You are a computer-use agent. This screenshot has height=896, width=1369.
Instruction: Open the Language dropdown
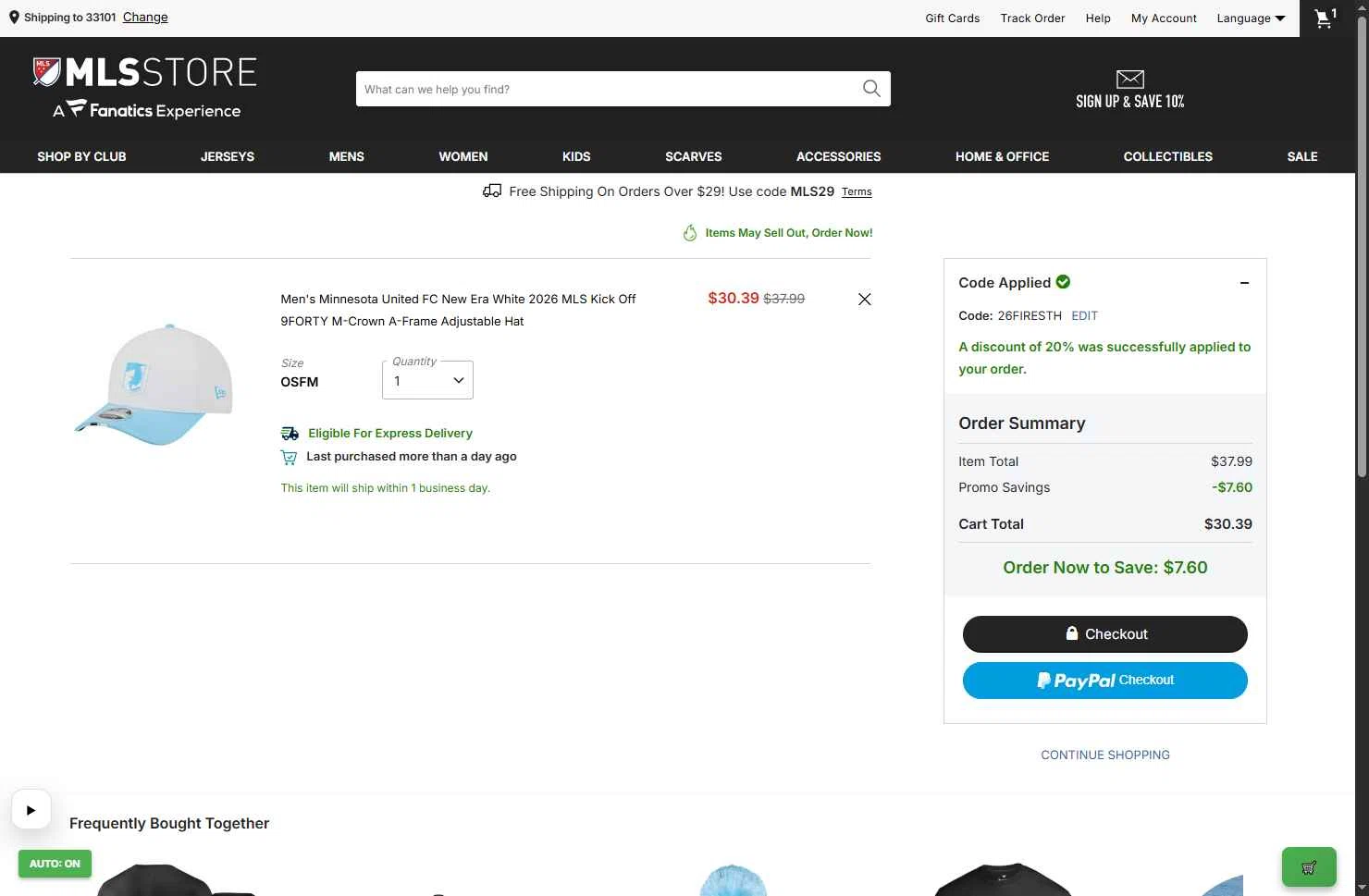(1251, 18)
